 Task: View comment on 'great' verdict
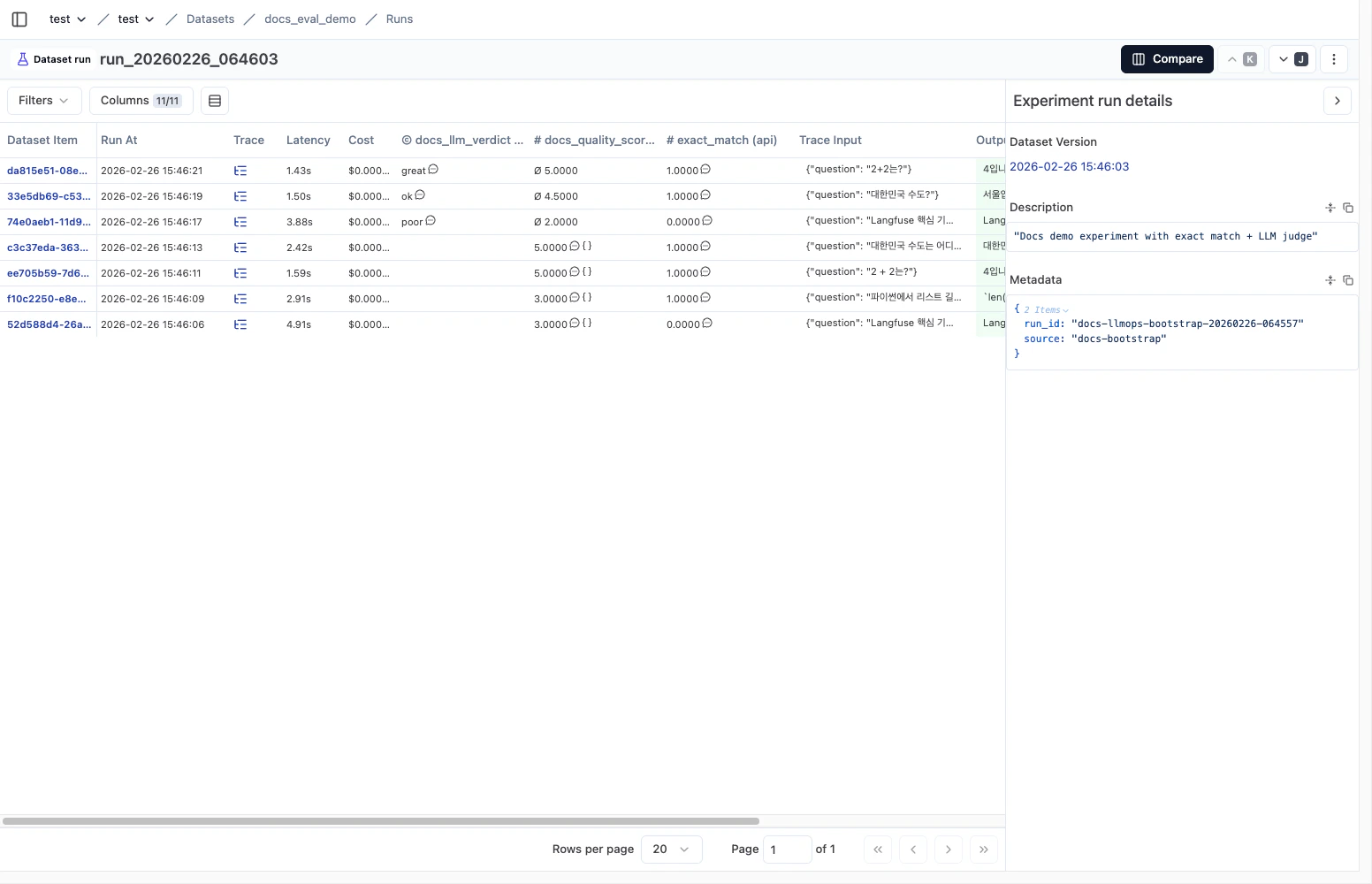[x=433, y=169]
